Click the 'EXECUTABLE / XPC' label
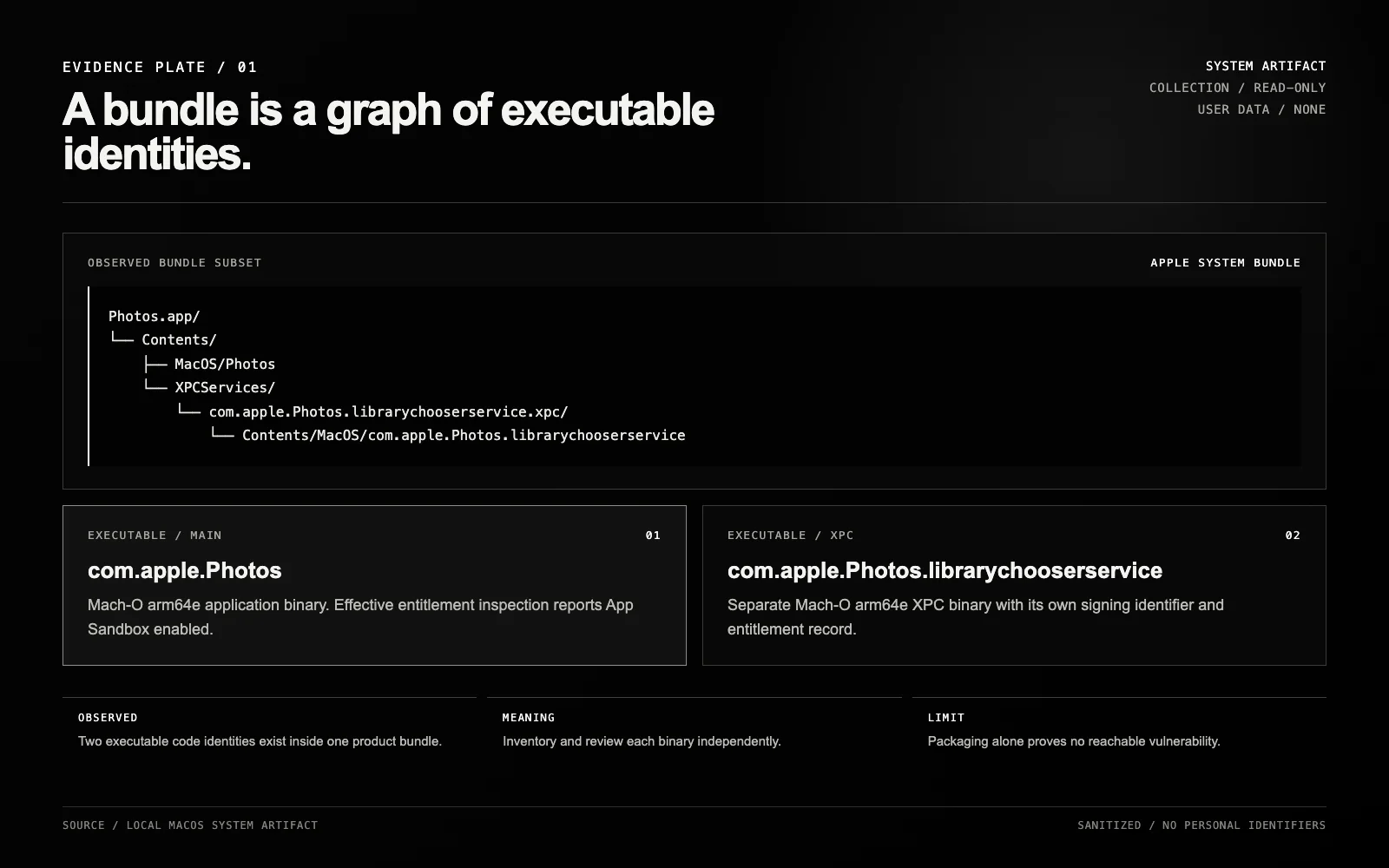 click(x=791, y=536)
